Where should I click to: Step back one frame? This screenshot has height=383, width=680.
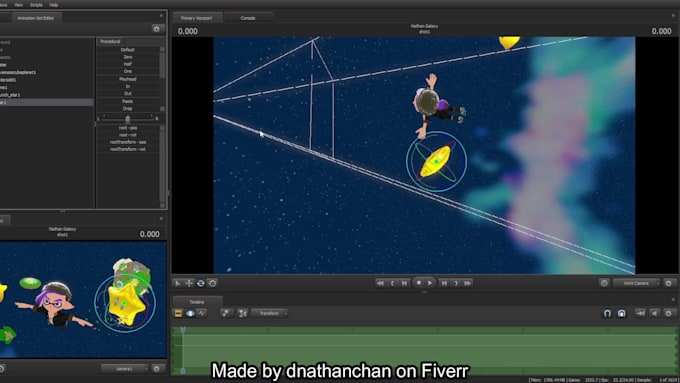(x=404, y=283)
